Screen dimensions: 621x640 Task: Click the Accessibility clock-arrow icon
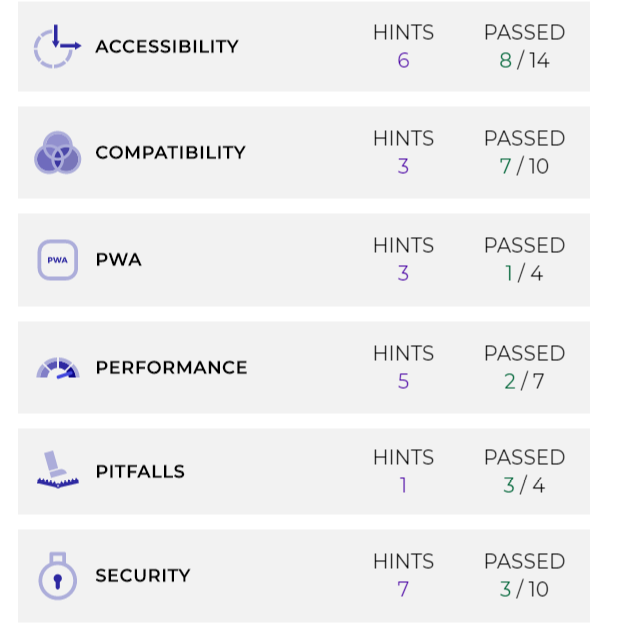[x=57, y=46]
